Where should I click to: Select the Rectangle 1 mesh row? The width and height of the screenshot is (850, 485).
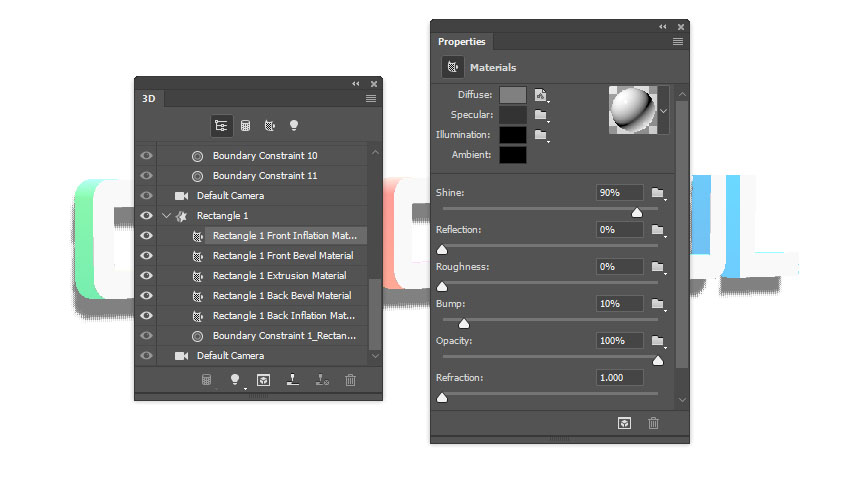click(x=262, y=216)
